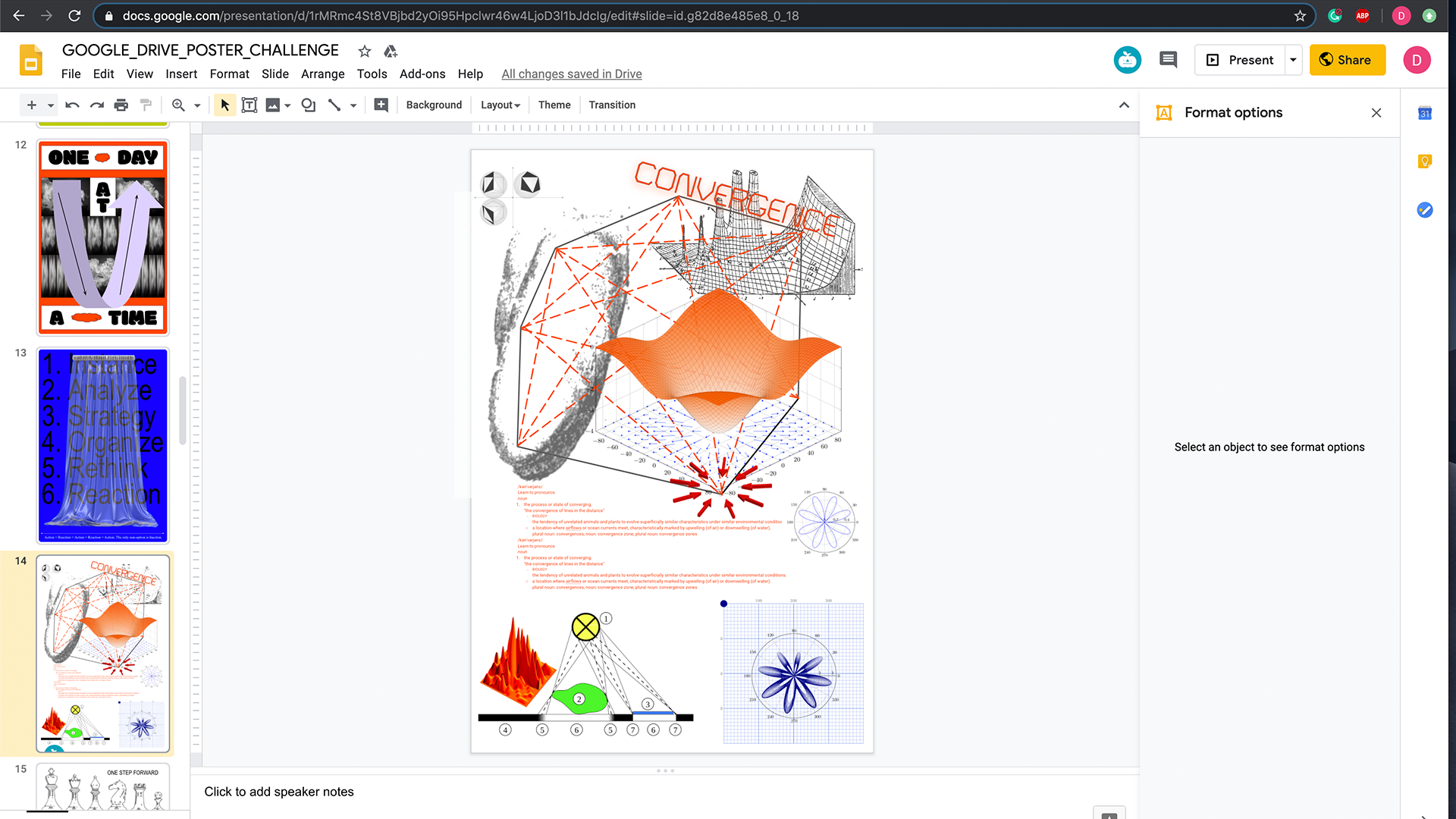
Task: Select the shape tool icon
Action: click(x=308, y=105)
